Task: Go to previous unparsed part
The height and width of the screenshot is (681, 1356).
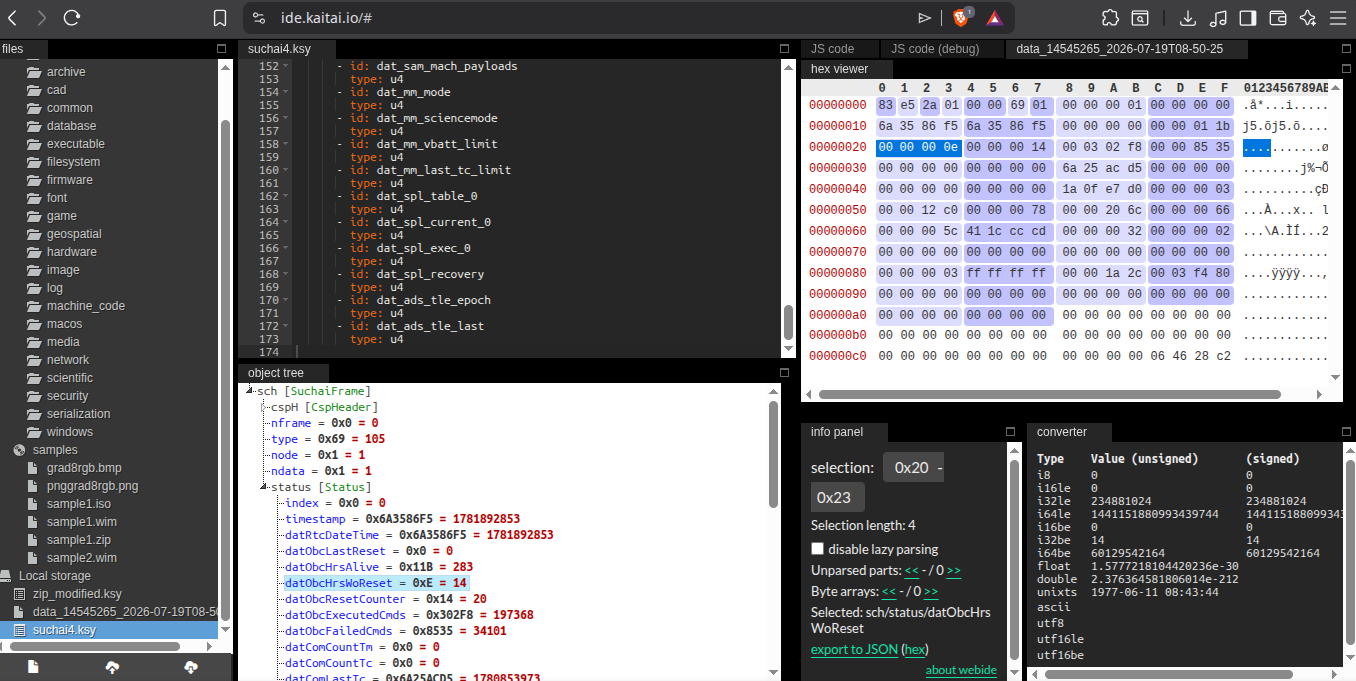Action: (911, 571)
